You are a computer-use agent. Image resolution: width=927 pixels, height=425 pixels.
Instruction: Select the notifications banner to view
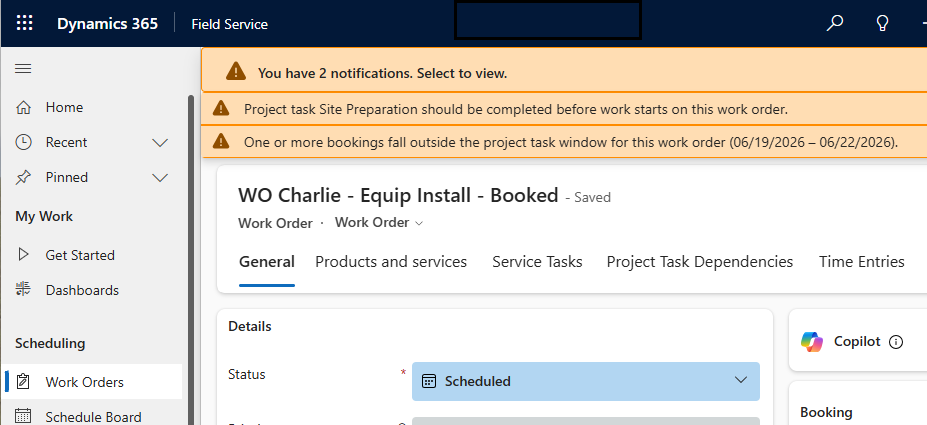pyautogui.click(x=564, y=70)
